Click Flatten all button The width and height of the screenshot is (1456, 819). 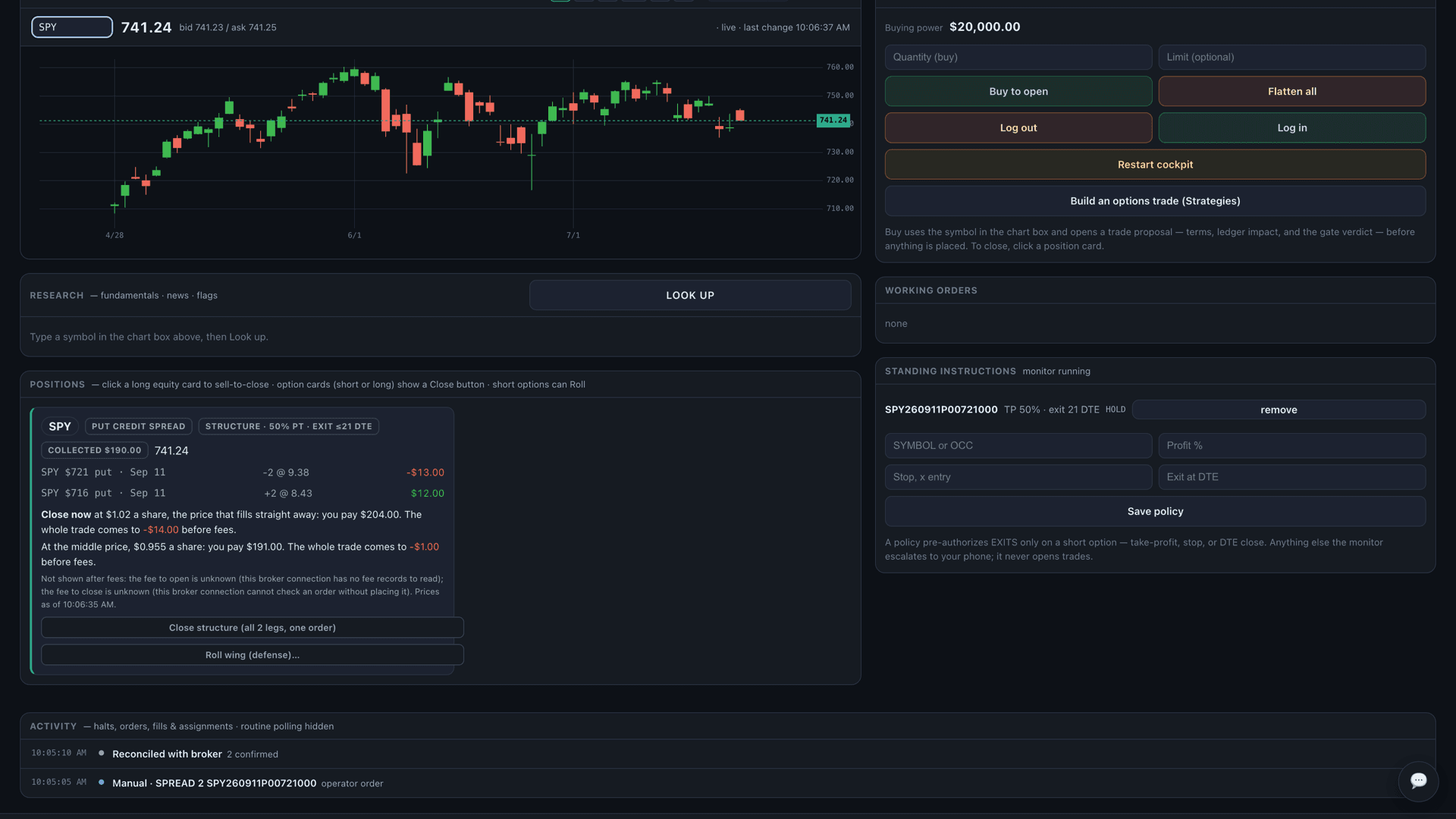(1292, 91)
